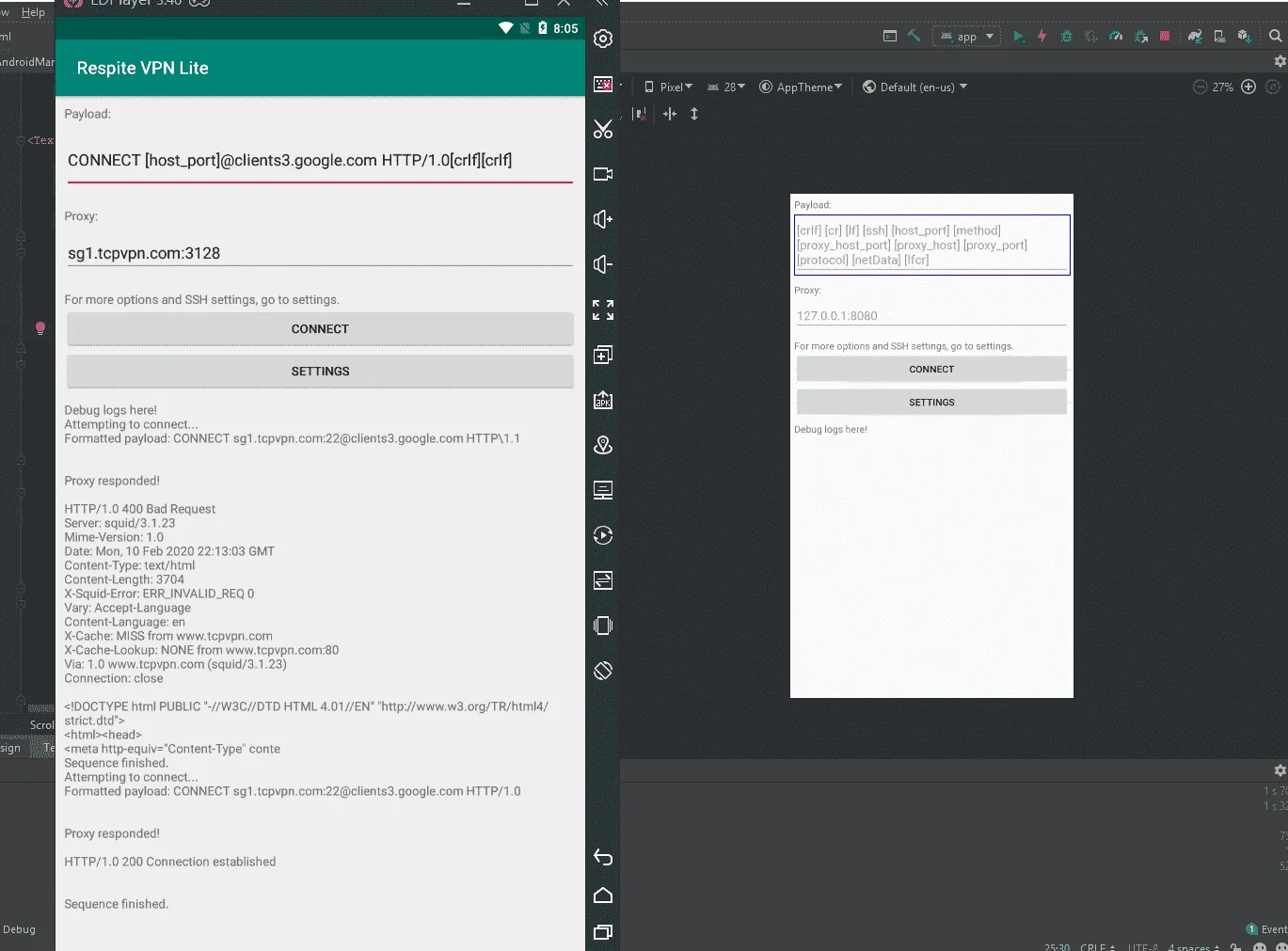Open LDPlayer keyboard mapping tool
This screenshot has height=951, width=1288.
[603, 85]
